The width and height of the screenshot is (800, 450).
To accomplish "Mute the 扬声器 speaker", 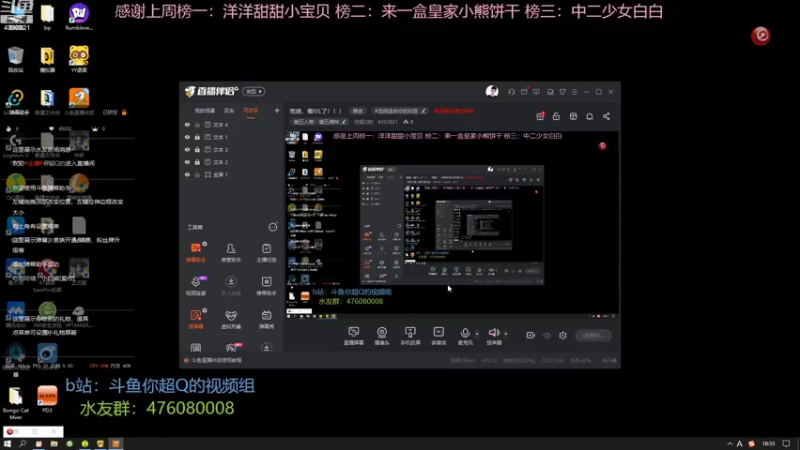I will (493, 336).
